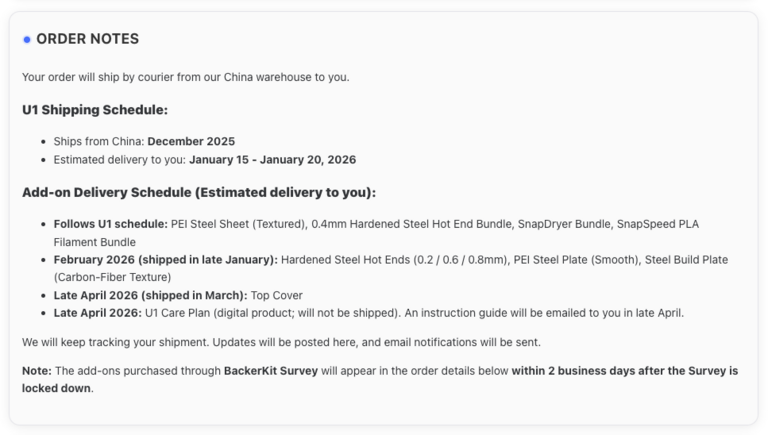Click Hardened Steel Hot Ends sizes text
This screenshot has height=435, width=768.
coord(394,259)
